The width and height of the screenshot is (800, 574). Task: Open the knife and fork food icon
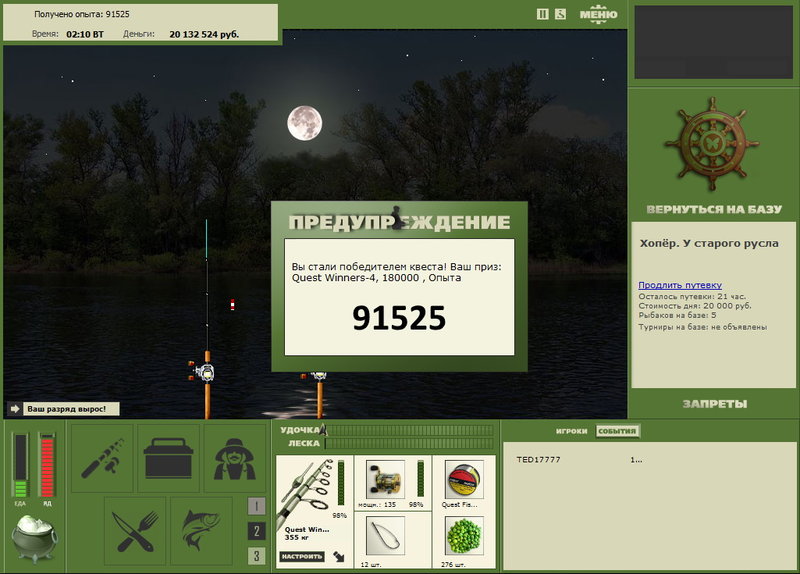pos(135,531)
